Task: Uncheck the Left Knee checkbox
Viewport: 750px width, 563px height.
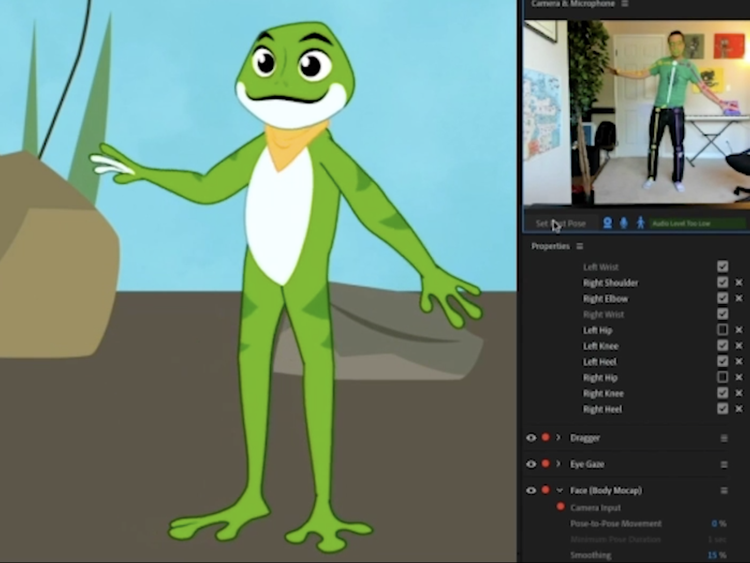Action: click(x=723, y=345)
